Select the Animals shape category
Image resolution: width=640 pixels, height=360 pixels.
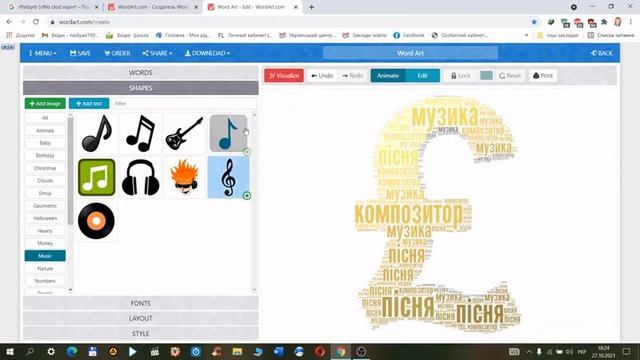click(45, 131)
